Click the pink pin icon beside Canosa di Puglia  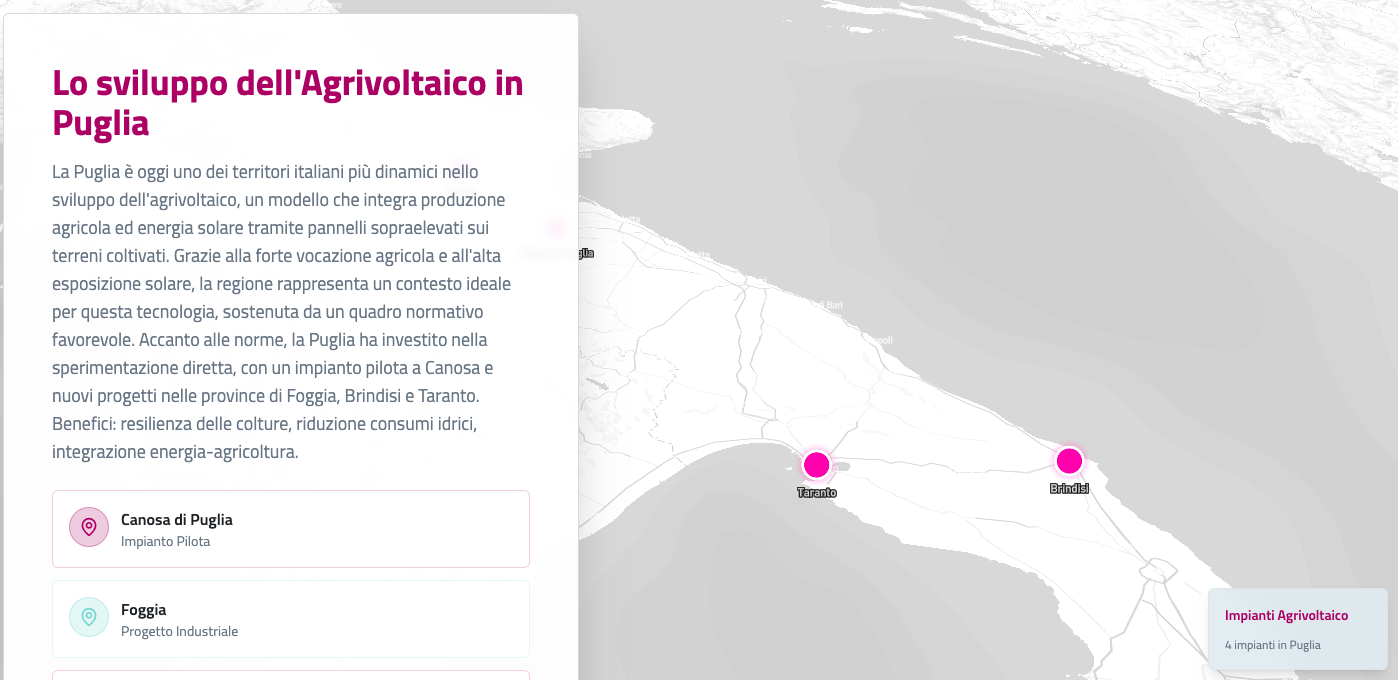coord(89,528)
